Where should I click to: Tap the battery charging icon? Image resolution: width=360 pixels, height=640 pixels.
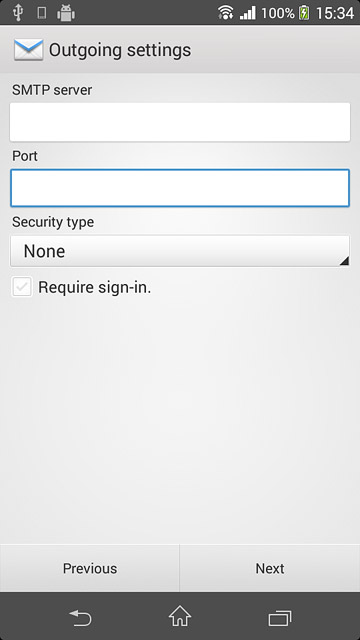coord(304,13)
